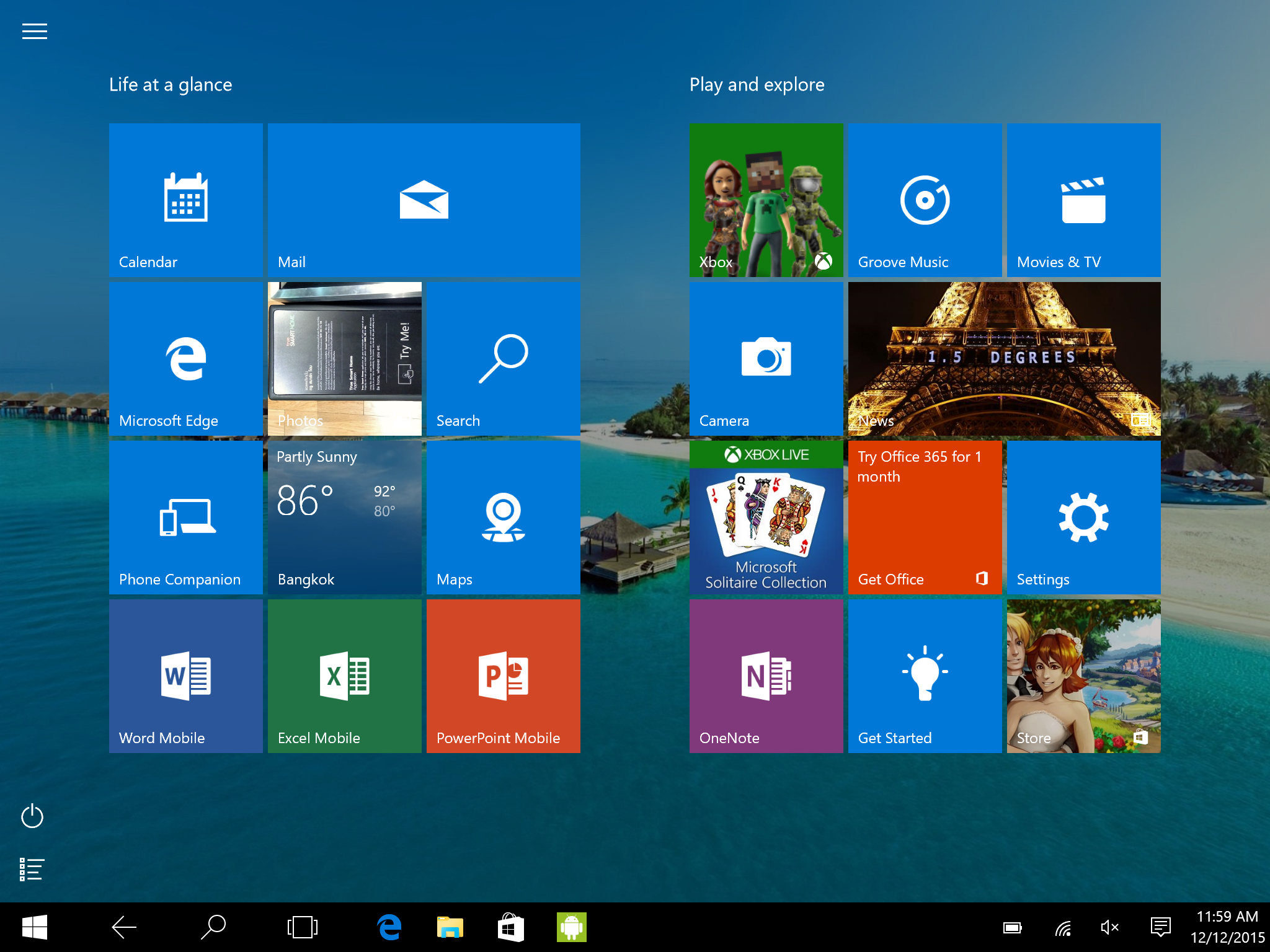This screenshot has height=952, width=1270.
Task: Launch the Camera app tile
Action: coord(766,358)
